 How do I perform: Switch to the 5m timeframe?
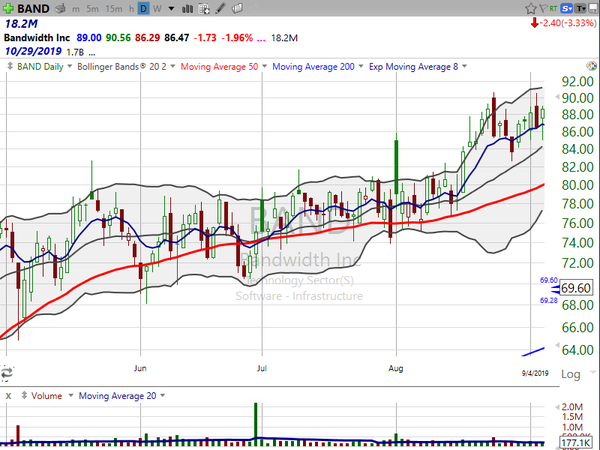pos(93,7)
